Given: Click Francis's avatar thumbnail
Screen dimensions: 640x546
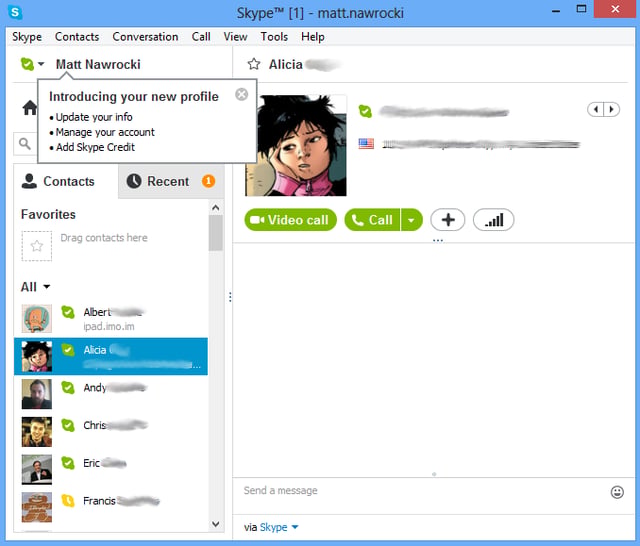Looking at the screenshot, I should pyautogui.click(x=37, y=507).
